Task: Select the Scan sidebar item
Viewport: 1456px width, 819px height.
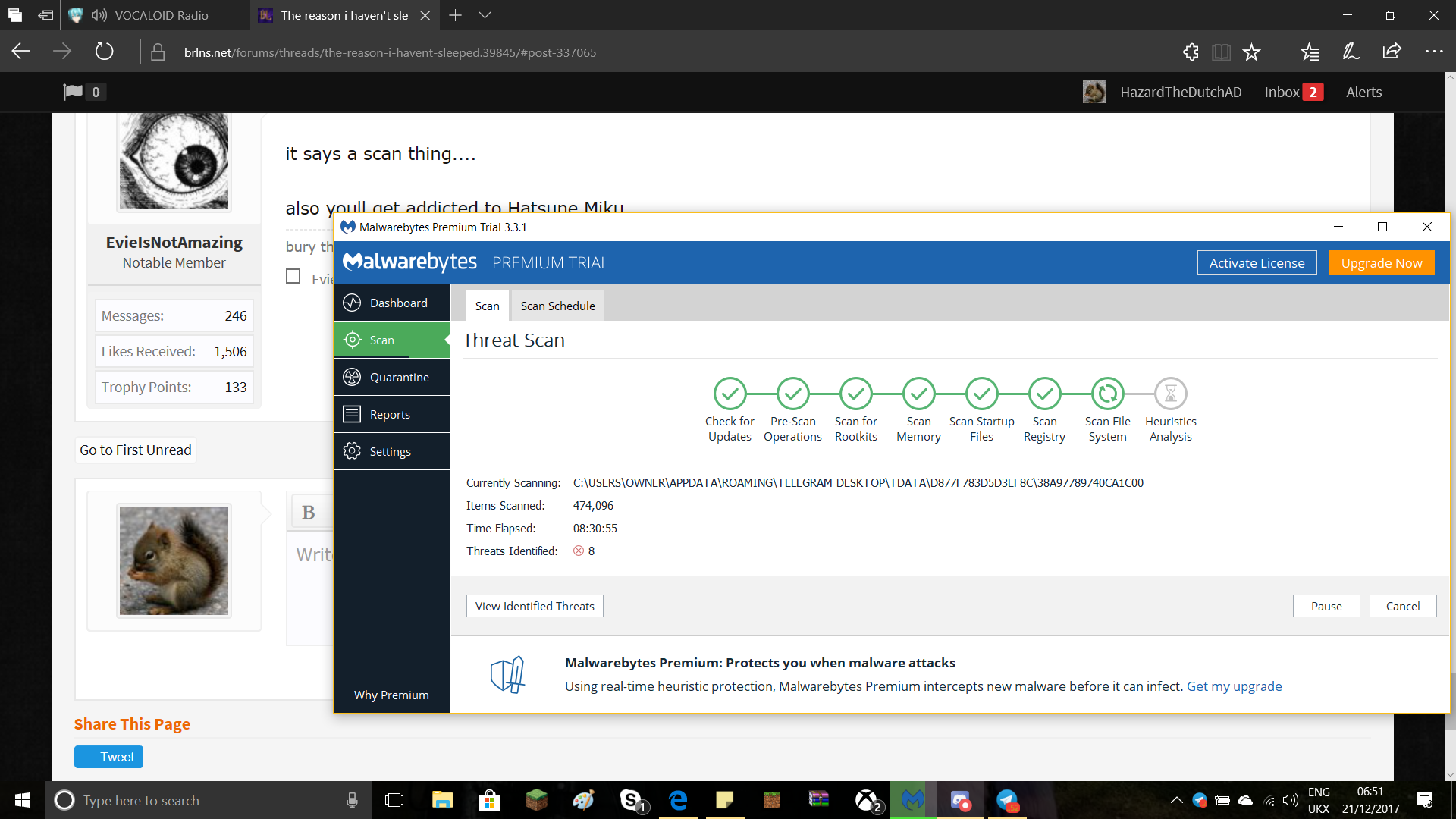Action: coord(392,340)
